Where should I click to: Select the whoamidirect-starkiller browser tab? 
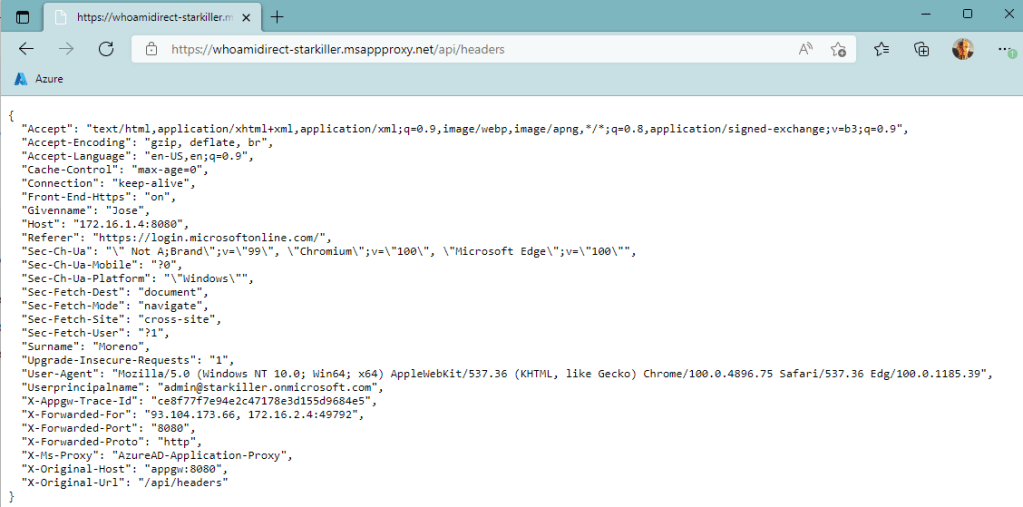point(140,17)
